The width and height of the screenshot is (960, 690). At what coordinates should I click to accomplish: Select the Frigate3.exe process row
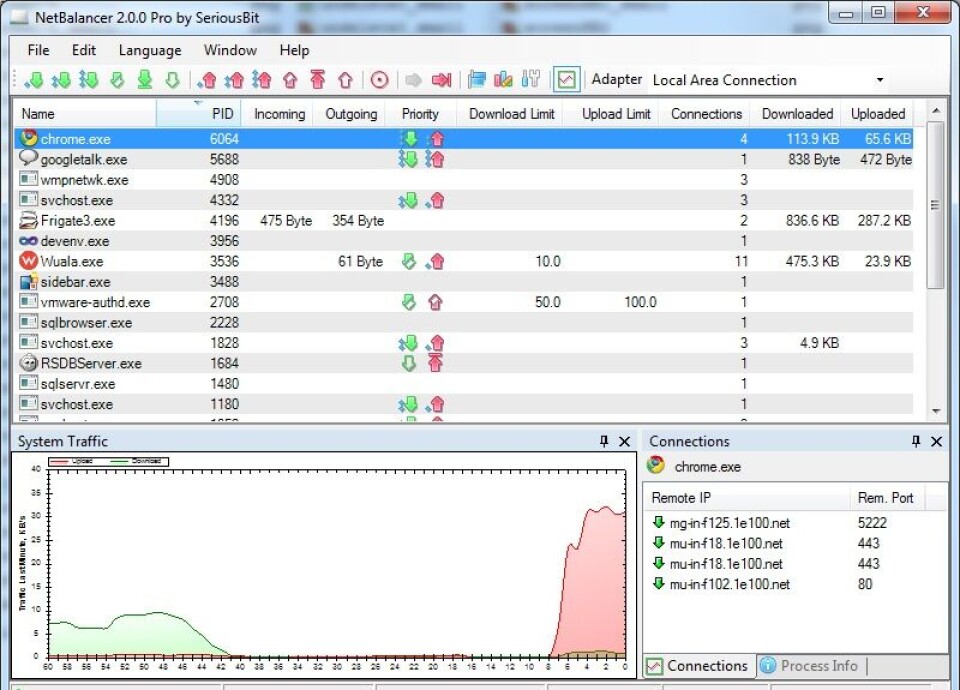pyautogui.click(x=463, y=220)
